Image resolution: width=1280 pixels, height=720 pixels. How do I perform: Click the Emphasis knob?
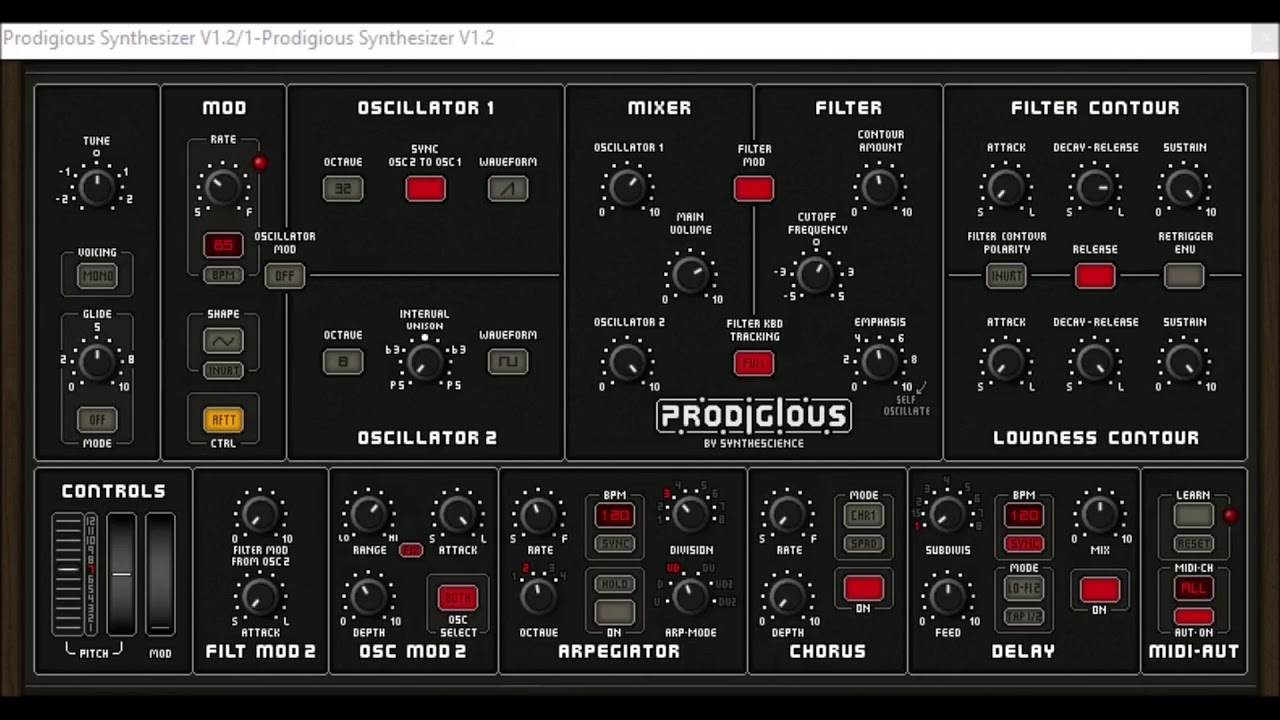click(879, 362)
